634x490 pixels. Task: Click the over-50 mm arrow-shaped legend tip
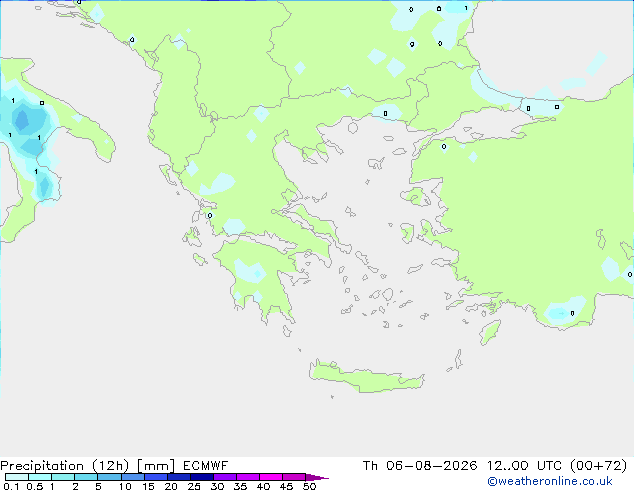(317, 477)
